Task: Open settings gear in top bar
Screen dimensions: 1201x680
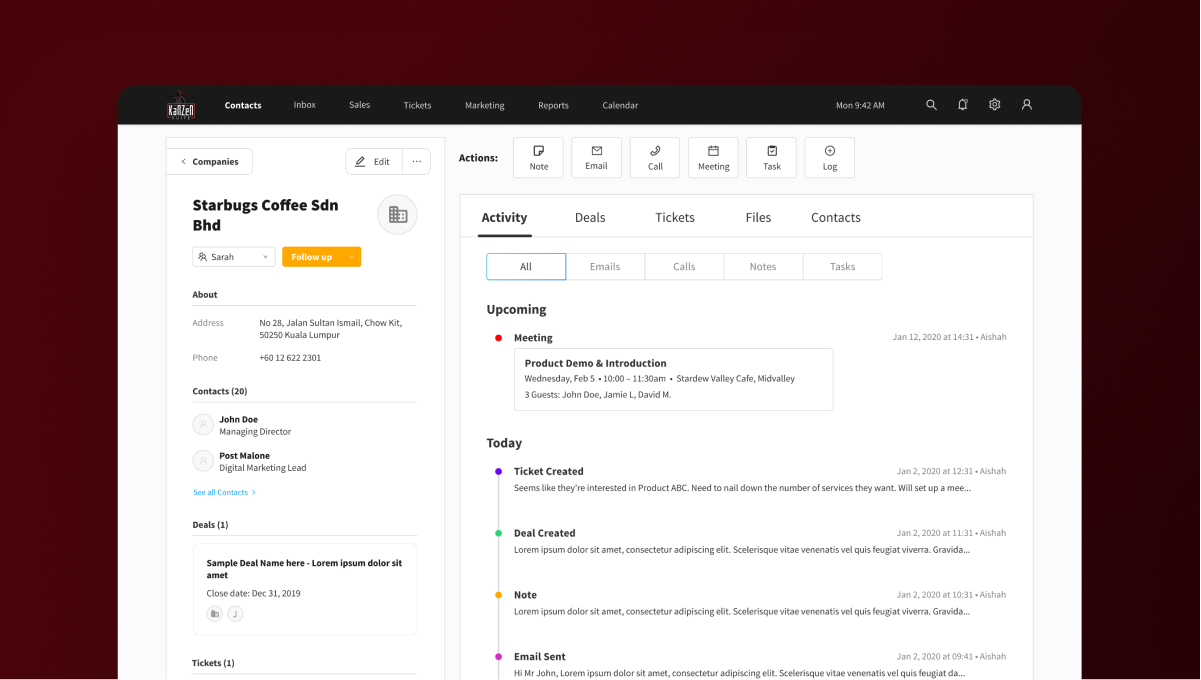Action: [x=994, y=105]
